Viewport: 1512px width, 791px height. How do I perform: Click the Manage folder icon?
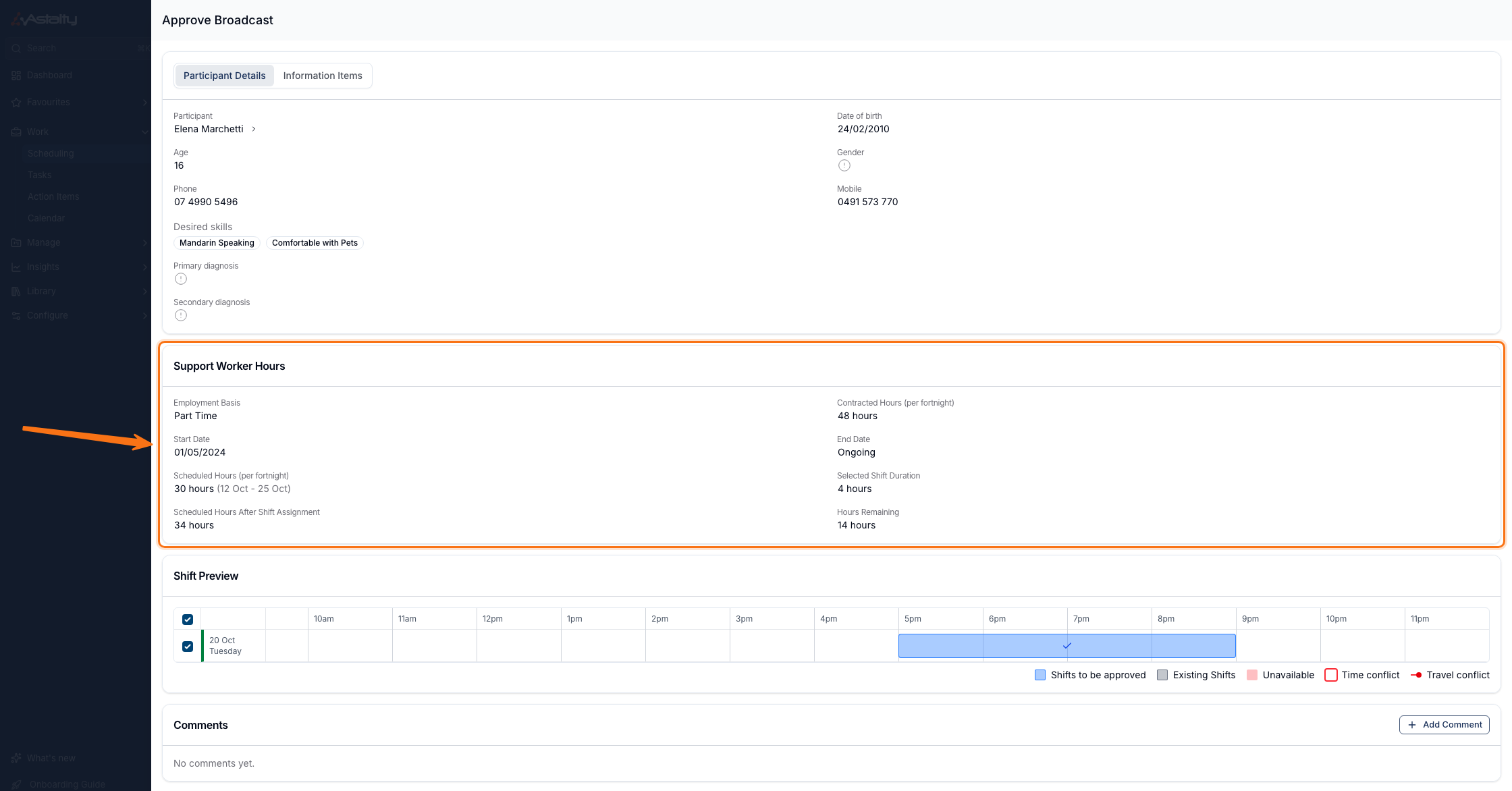click(16, 243)
